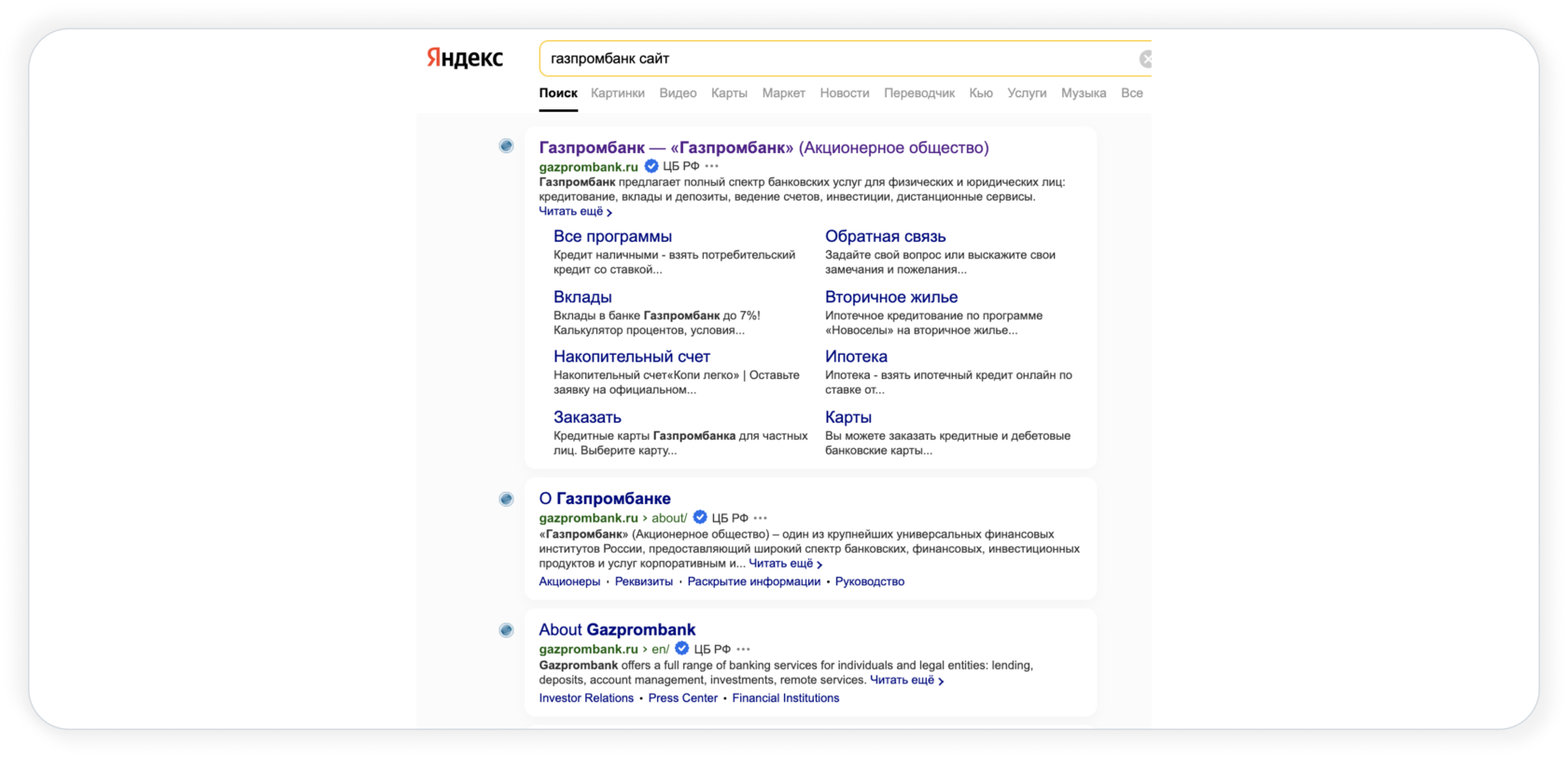Open the Карты tab in the search navigation bar

(729, 93)
